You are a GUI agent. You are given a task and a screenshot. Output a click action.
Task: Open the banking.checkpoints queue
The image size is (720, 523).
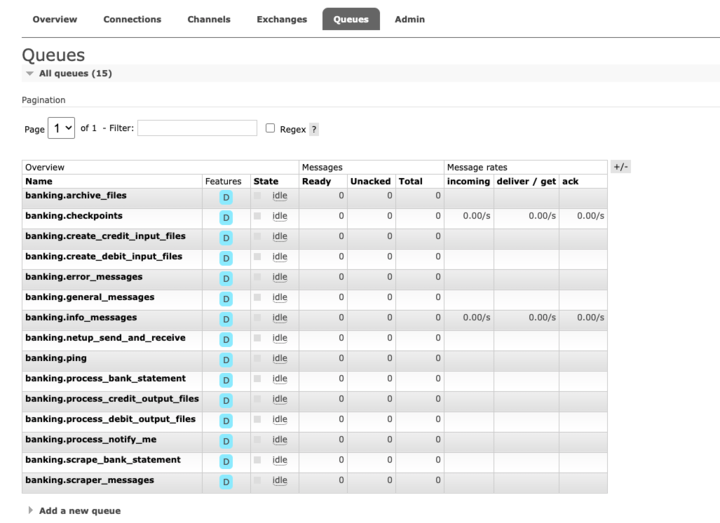(x=74, y=216)
